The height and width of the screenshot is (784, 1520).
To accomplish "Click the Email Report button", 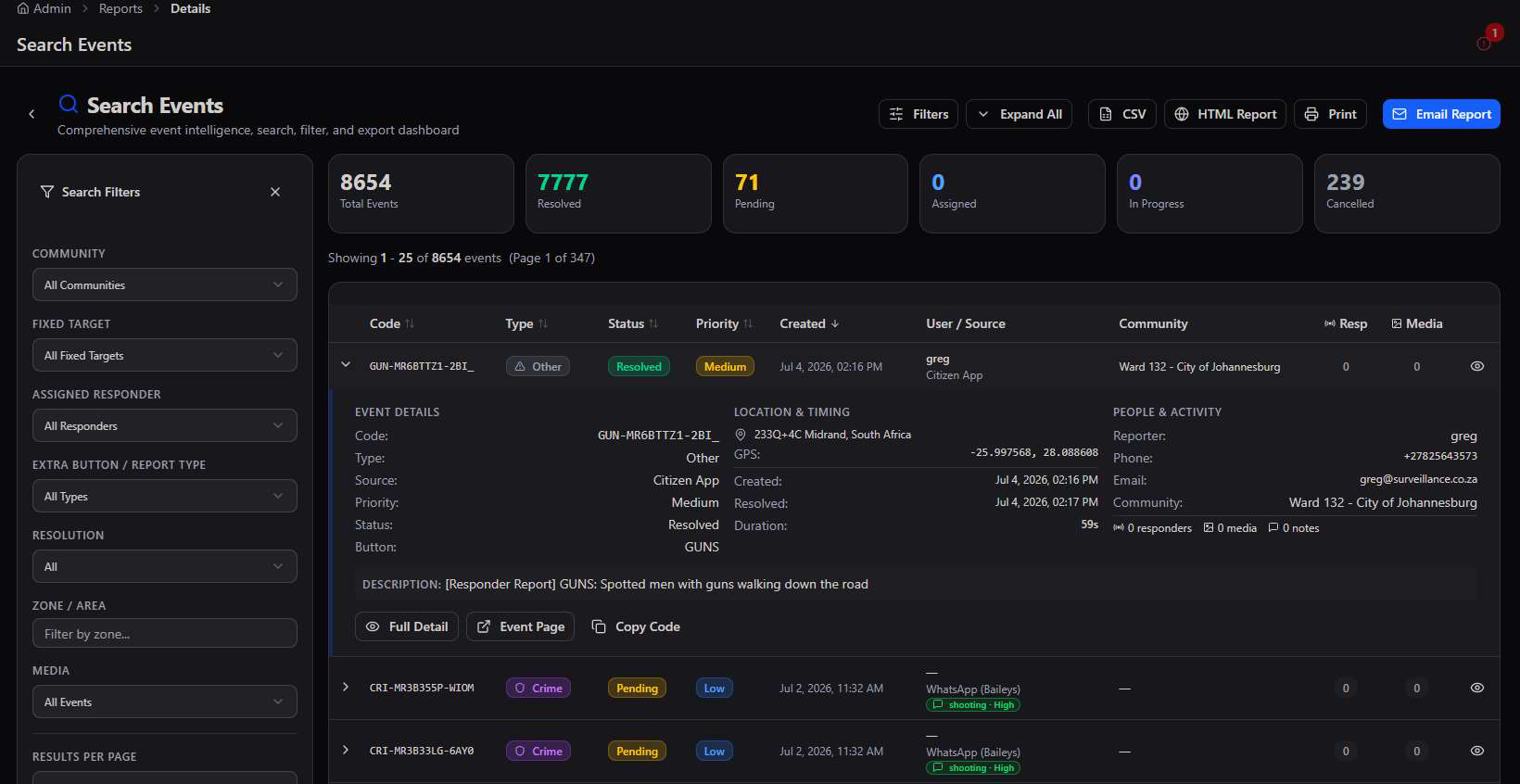I will 1441,114.
